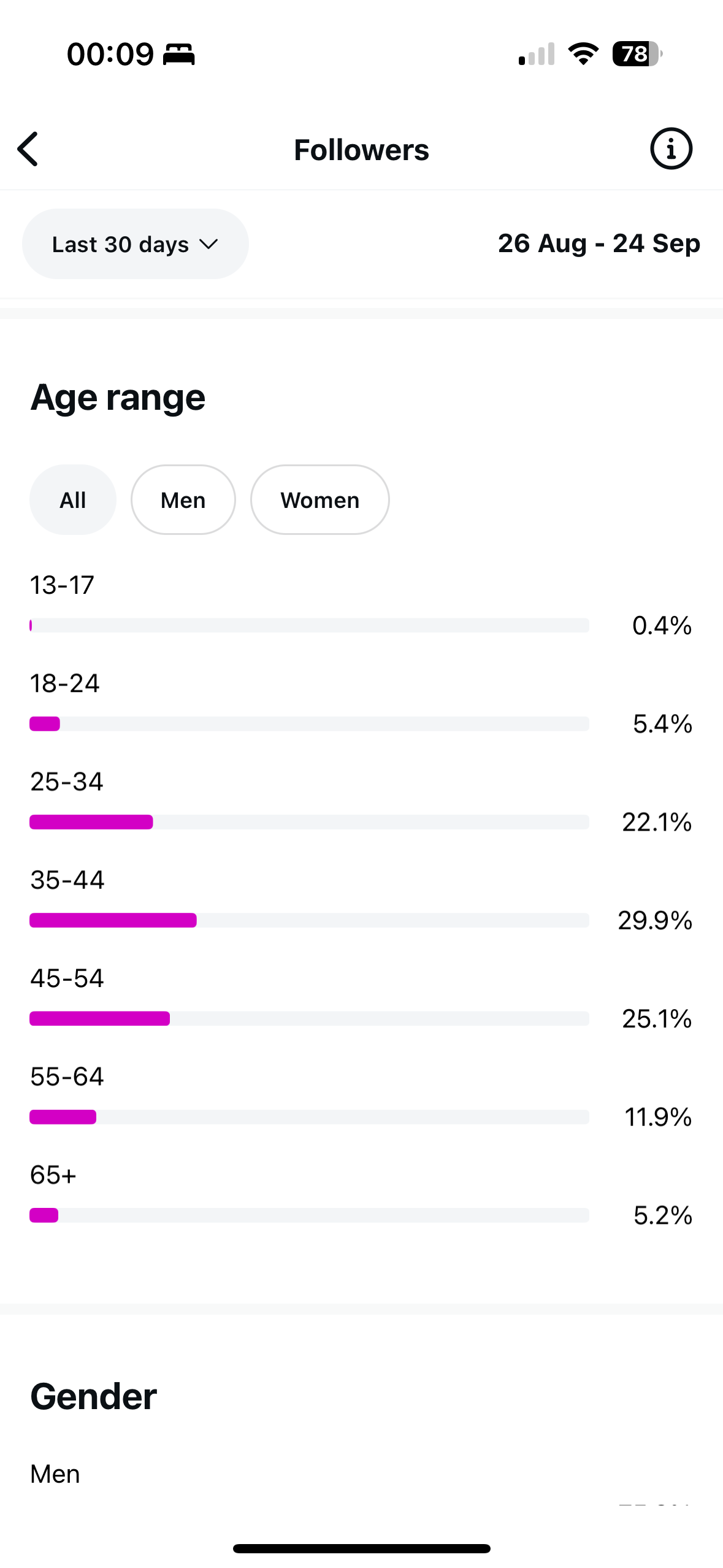Screen dimensions: 723x1568
Task: Tap the back arrow icon
Action: (28, 149)
